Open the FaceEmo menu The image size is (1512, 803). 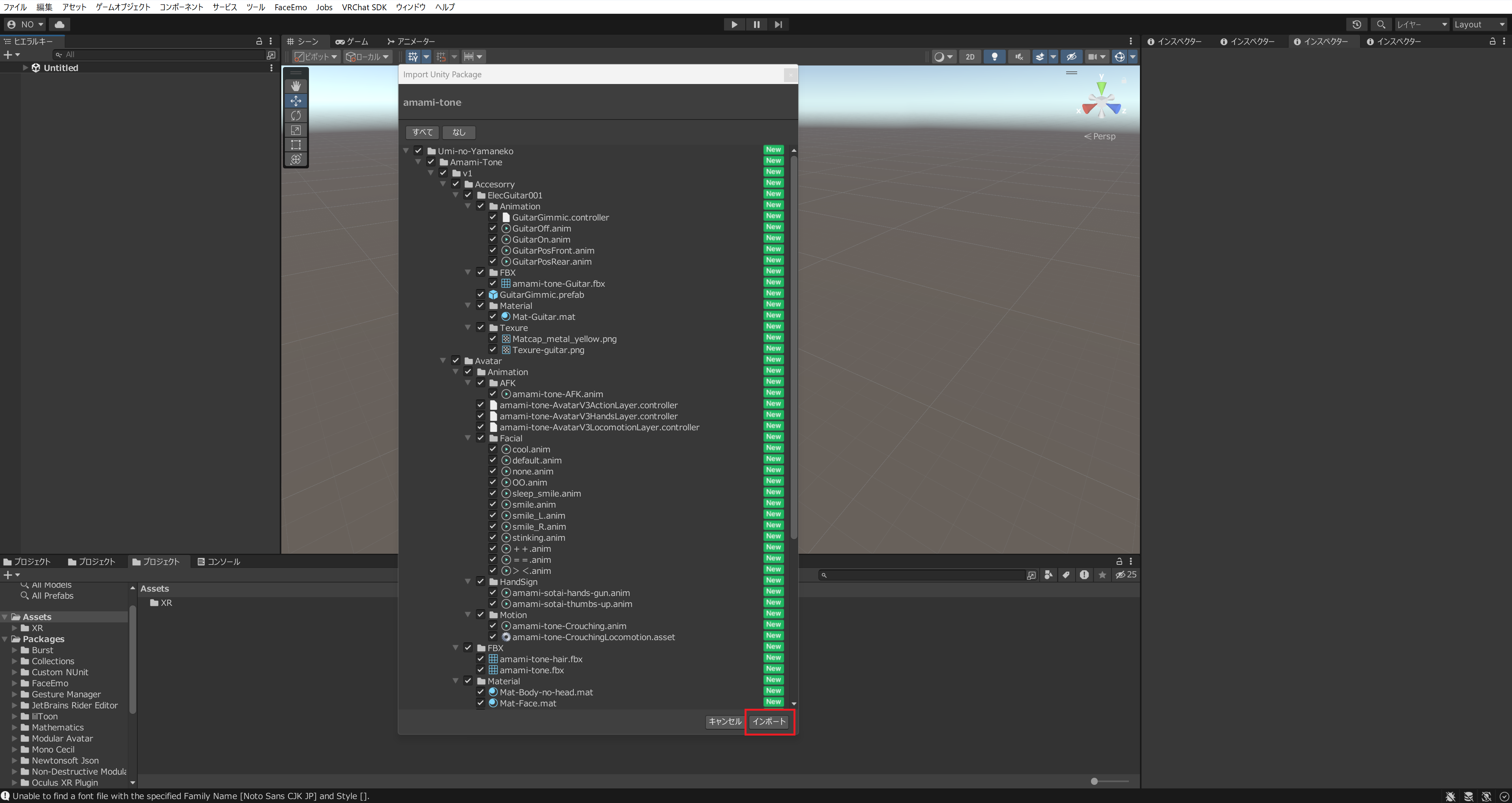[290, 7]
